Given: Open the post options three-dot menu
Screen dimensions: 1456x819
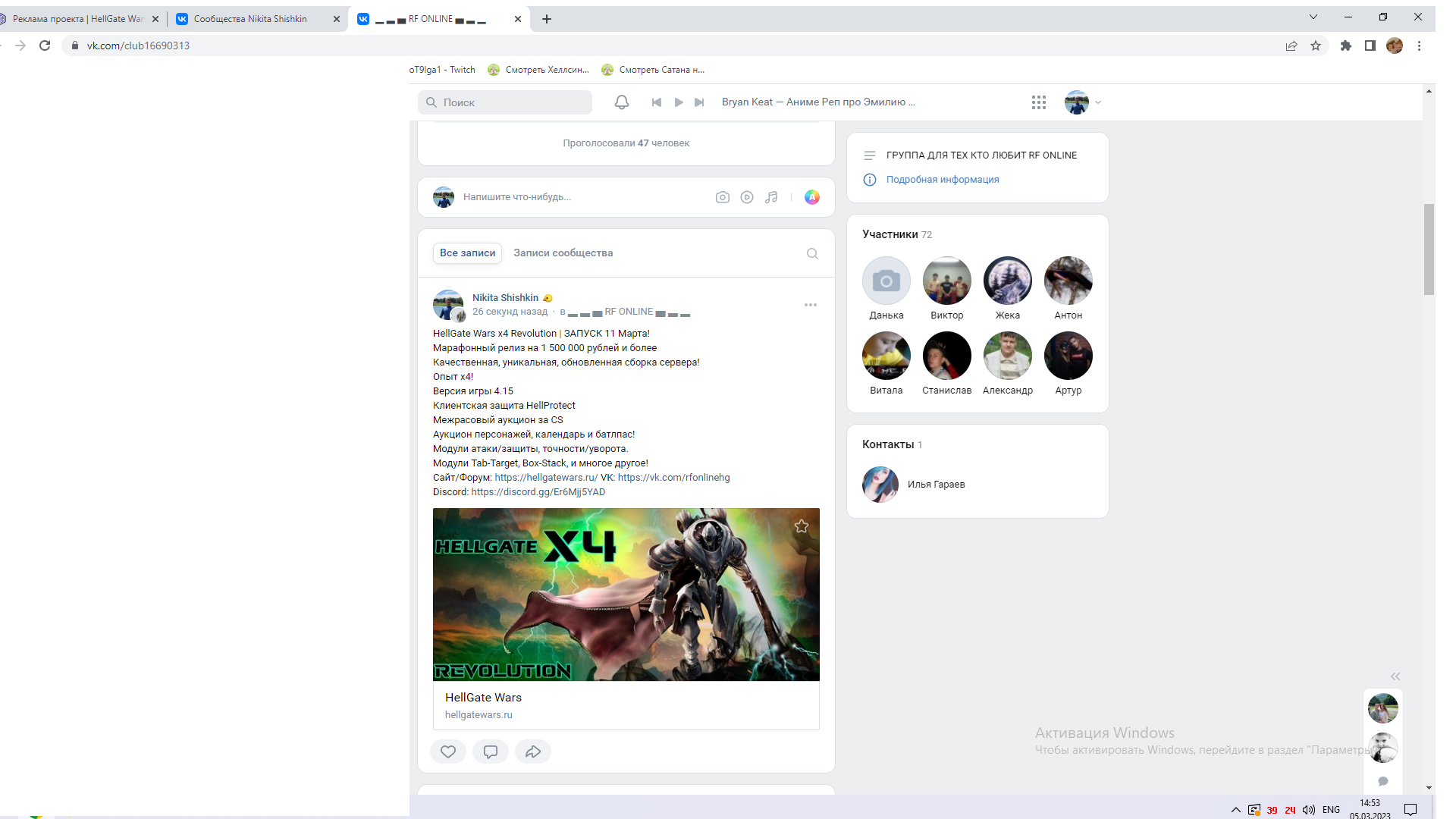Looking at the screenshot, I should point(811,305).
